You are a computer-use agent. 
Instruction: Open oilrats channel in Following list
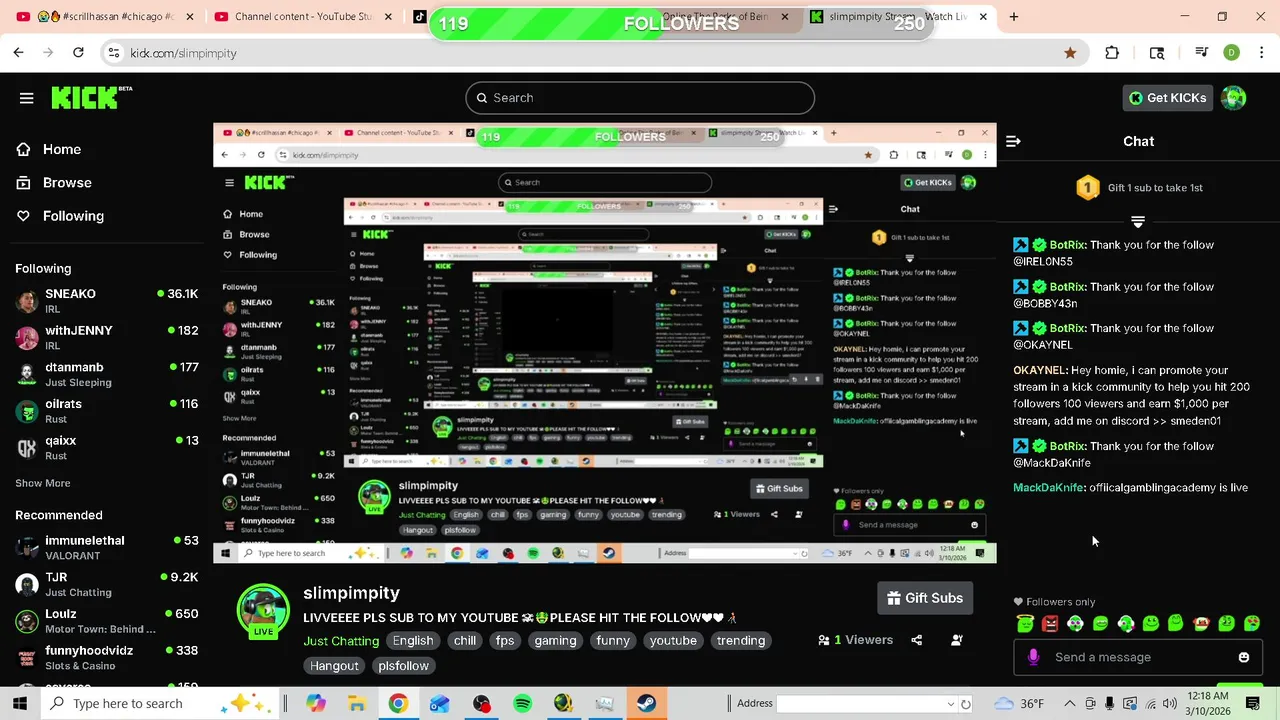point(107,411)
